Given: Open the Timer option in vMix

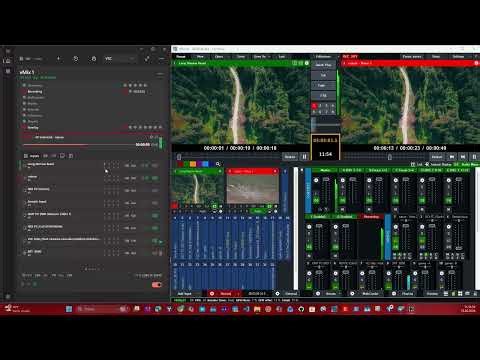Looking at the screenshot, I should pos(436,57).
